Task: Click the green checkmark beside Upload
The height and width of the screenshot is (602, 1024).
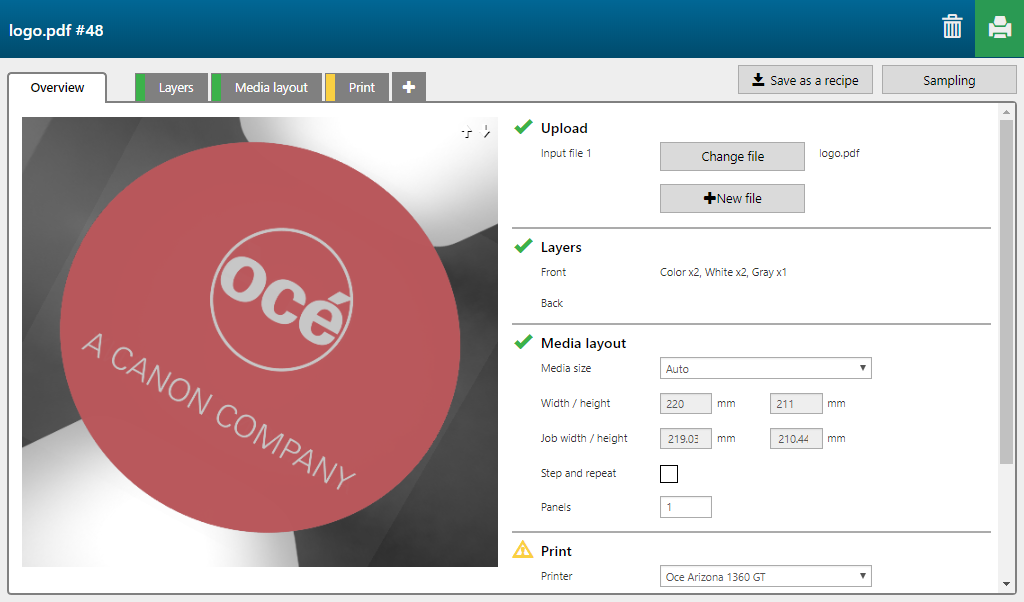Action: (523, 127)
